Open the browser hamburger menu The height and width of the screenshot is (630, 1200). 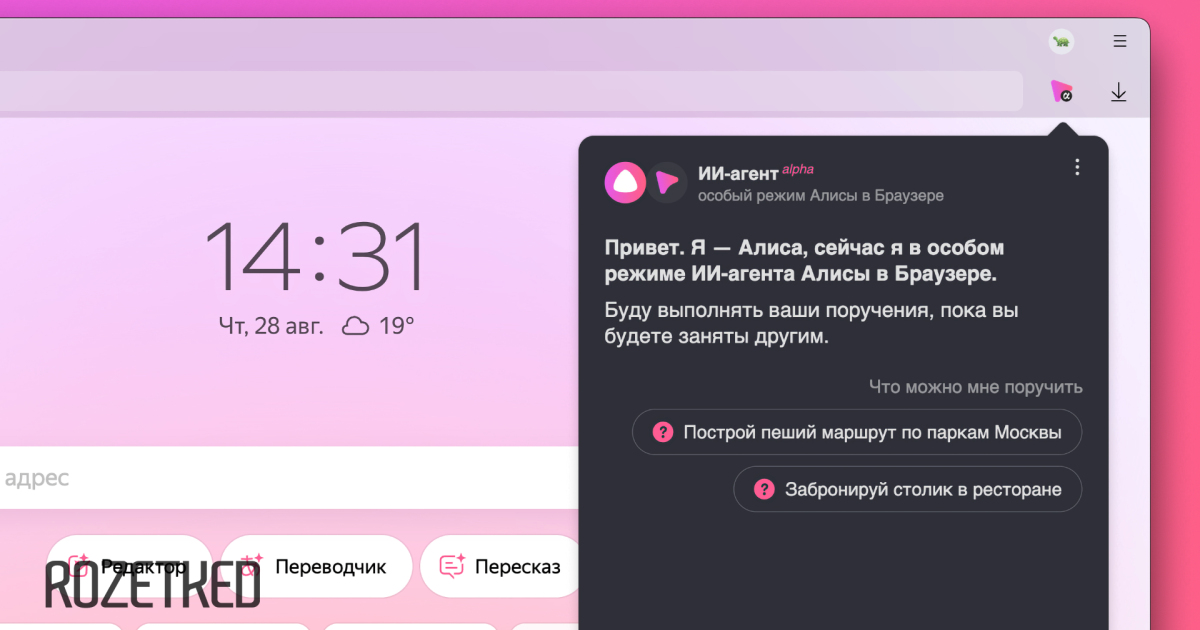tap(1120, 41)
